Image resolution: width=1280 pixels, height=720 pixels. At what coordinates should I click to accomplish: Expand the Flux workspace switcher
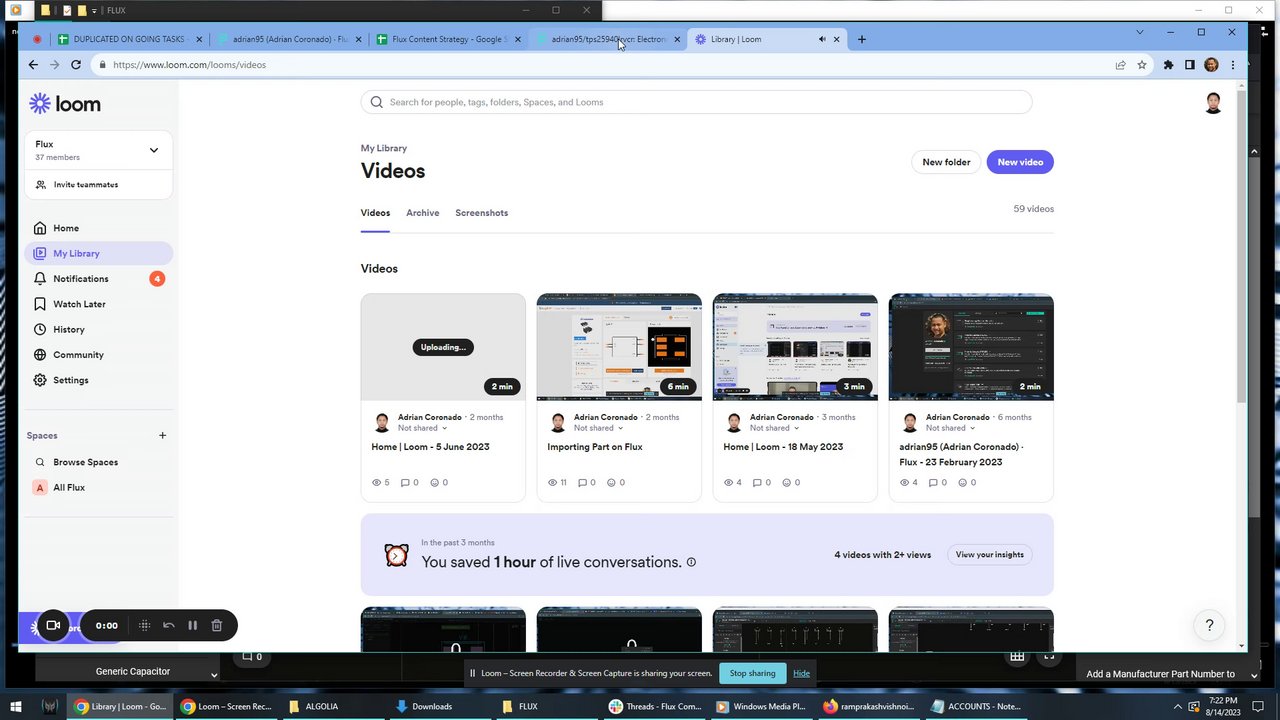[x=153, y=150]
